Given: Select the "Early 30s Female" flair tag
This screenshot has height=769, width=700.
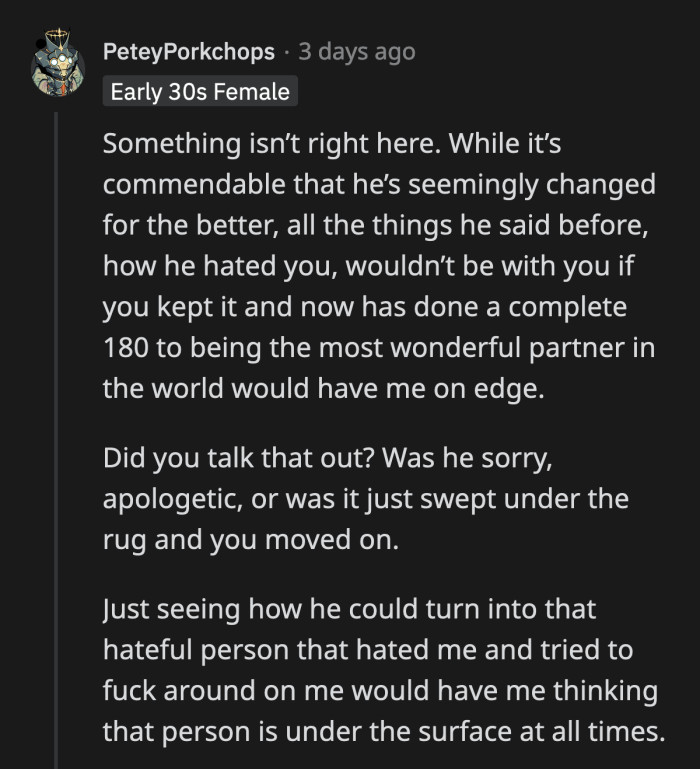Looking at the screenshot, I should coord(200,92).
